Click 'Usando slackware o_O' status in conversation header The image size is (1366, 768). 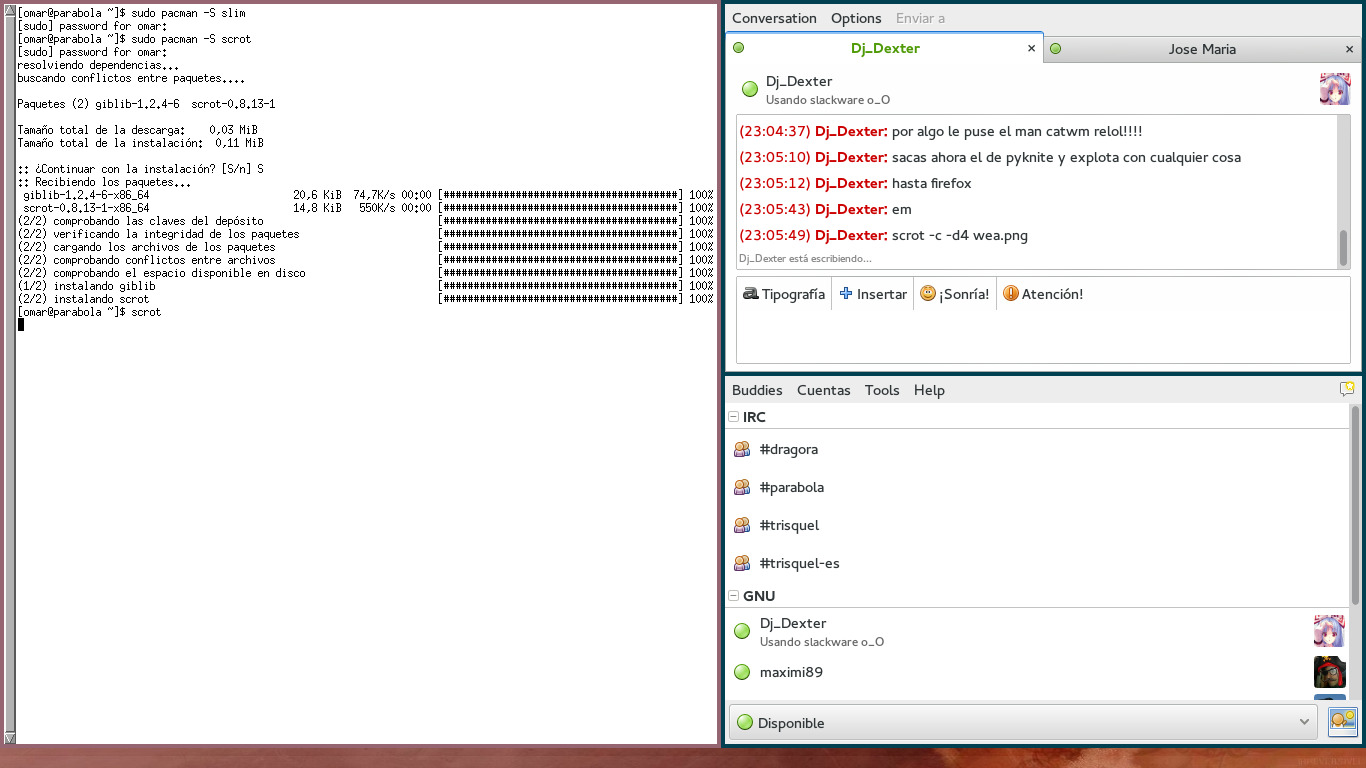[828, 100]
